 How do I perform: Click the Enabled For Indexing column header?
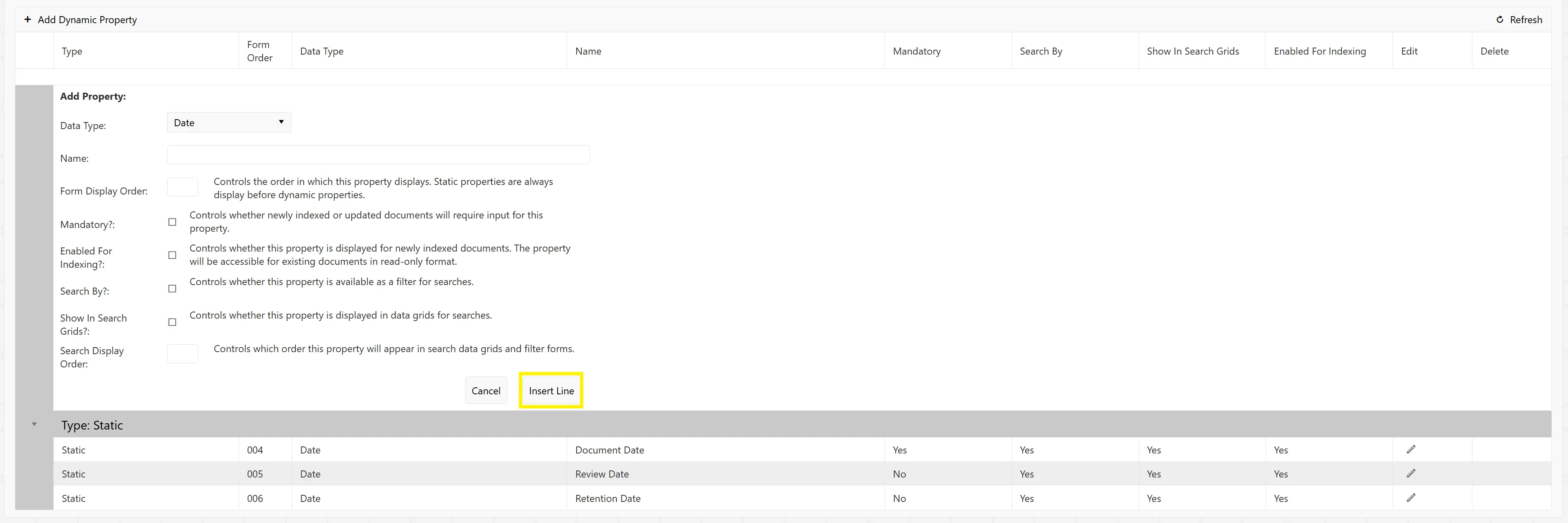pos(1320,51)
